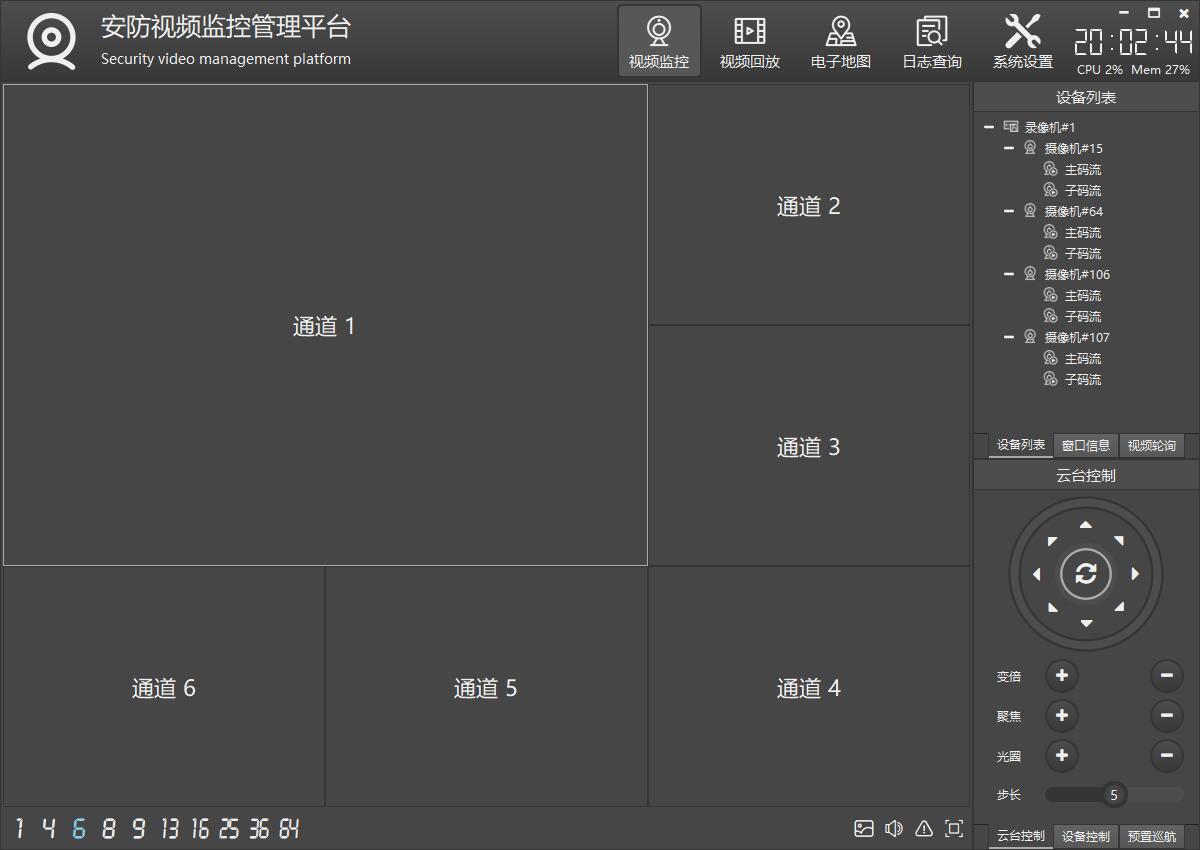Viewport: 1200px width, 850px height.
Task: Open the 电子地图 electronic map view
Action: click(x=840, y=42)
